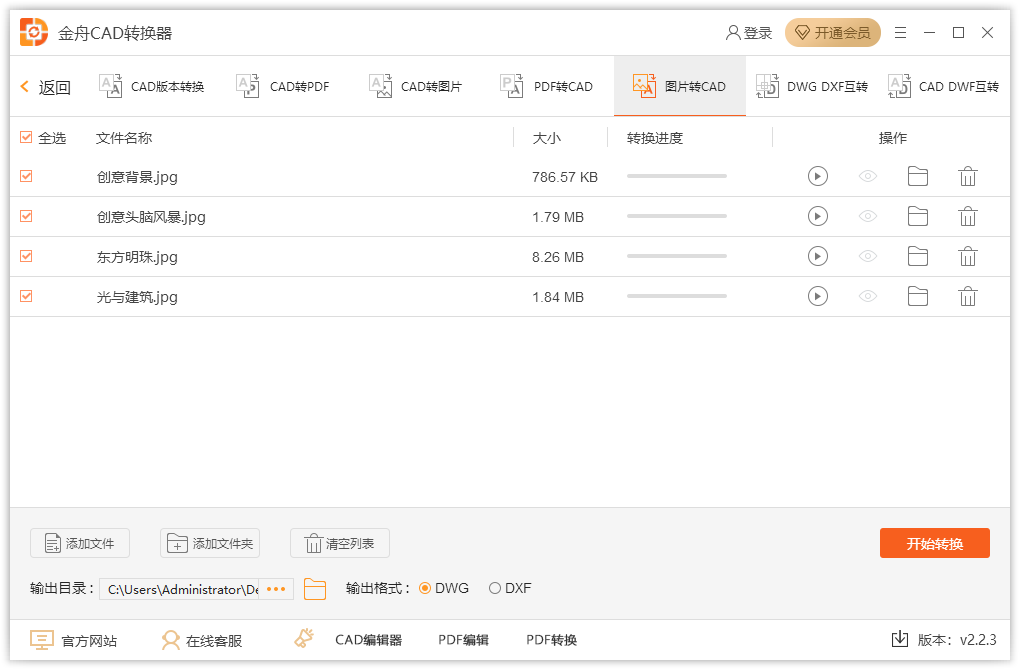Preview 创意头脑风暴.jpg with the eye icon

pyautogui.click(x=867, y=216)
